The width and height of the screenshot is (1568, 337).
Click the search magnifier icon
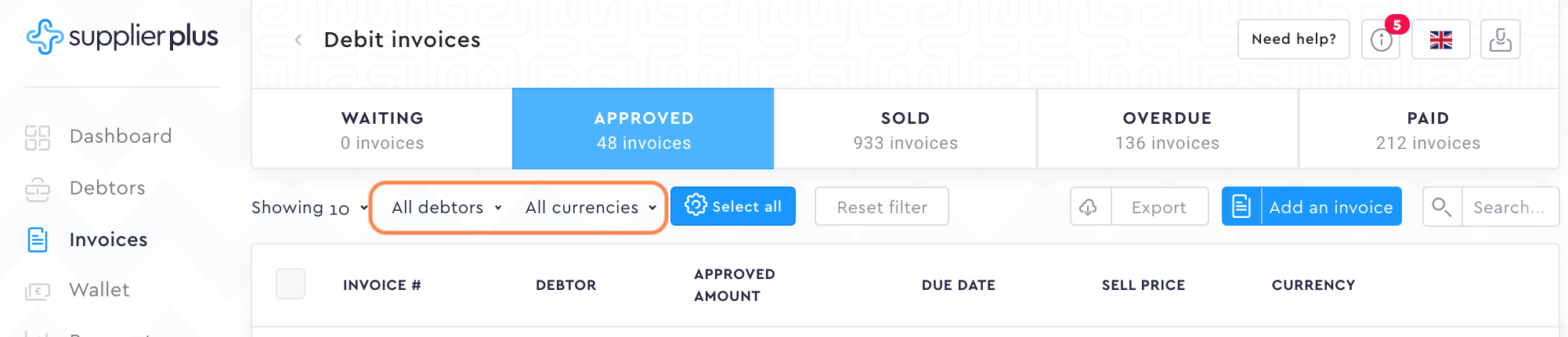tap(1441, 207)
